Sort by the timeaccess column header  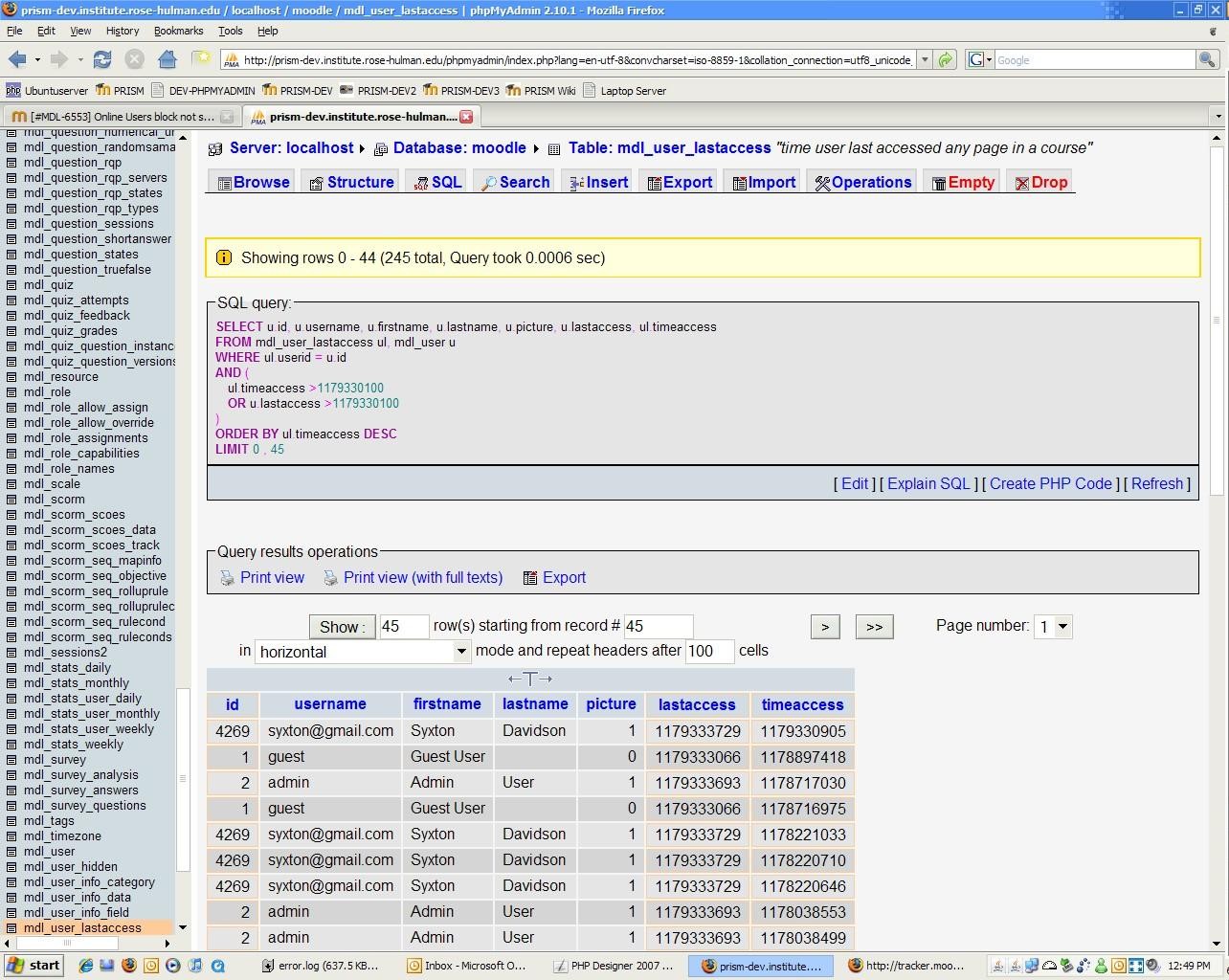coord(802,704)
